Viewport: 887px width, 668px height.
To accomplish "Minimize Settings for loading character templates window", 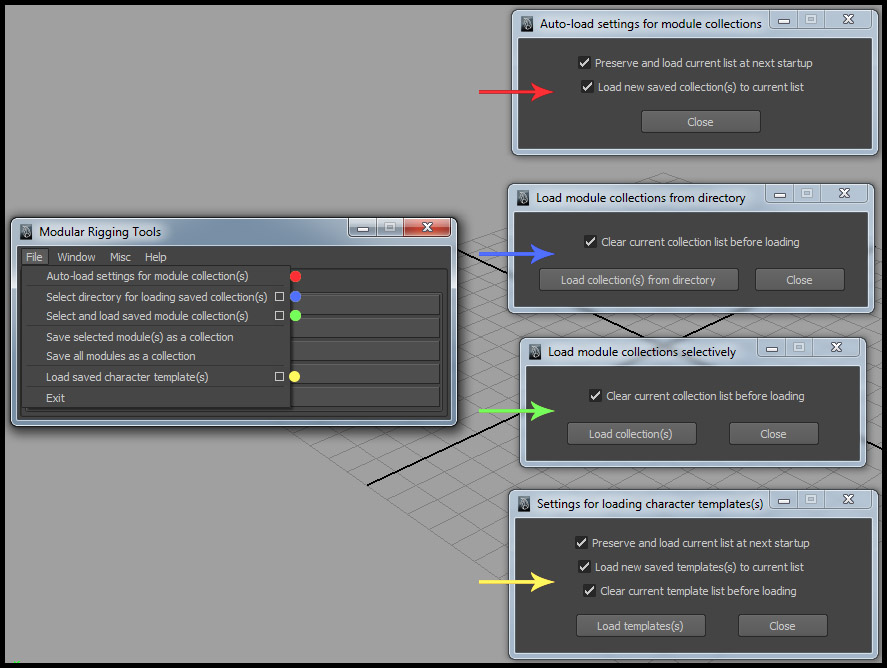I will (x=784, y=501).
